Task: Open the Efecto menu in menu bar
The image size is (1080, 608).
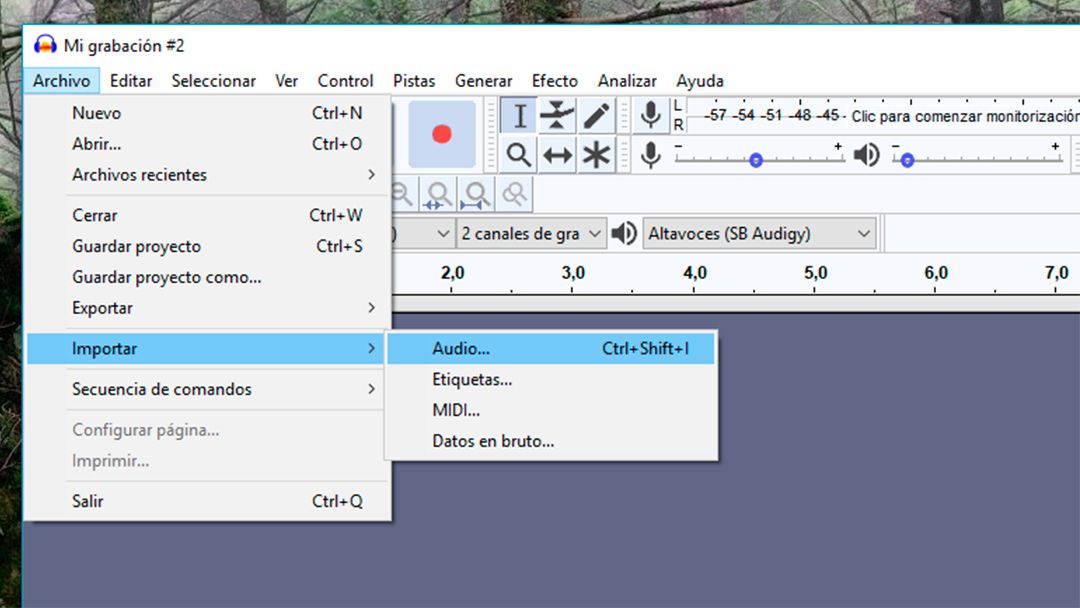Action: [554, 81]
